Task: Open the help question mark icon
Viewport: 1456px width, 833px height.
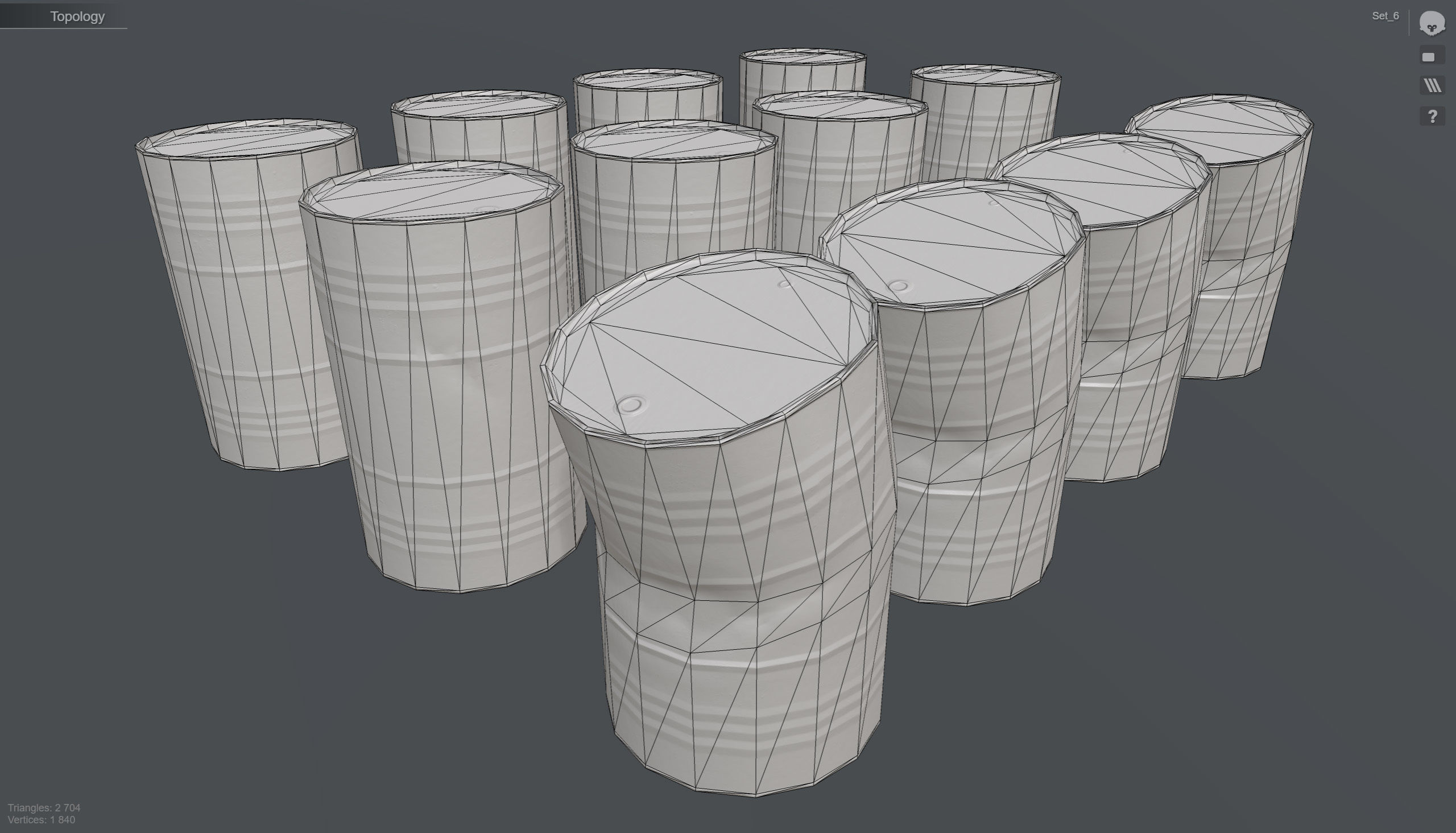Action: [x=1432, y=117]
